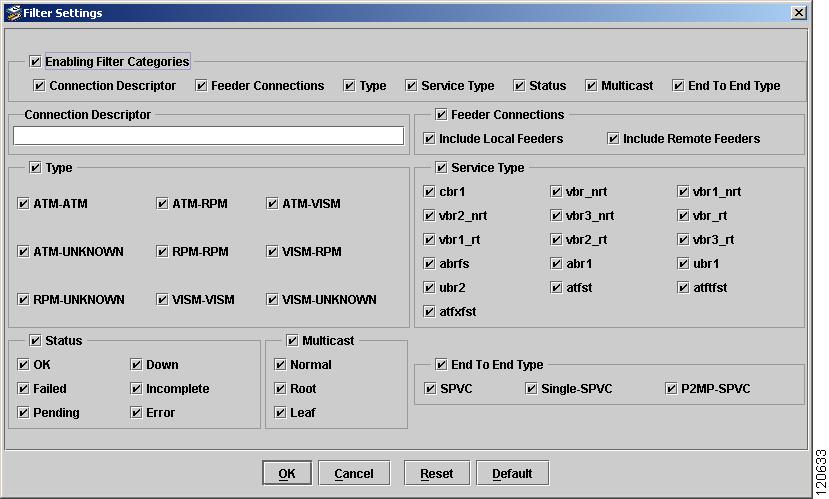Screen dimensions: 829x499
Task: Click the Filter Settings title bar icon
Action: (13, 12)
